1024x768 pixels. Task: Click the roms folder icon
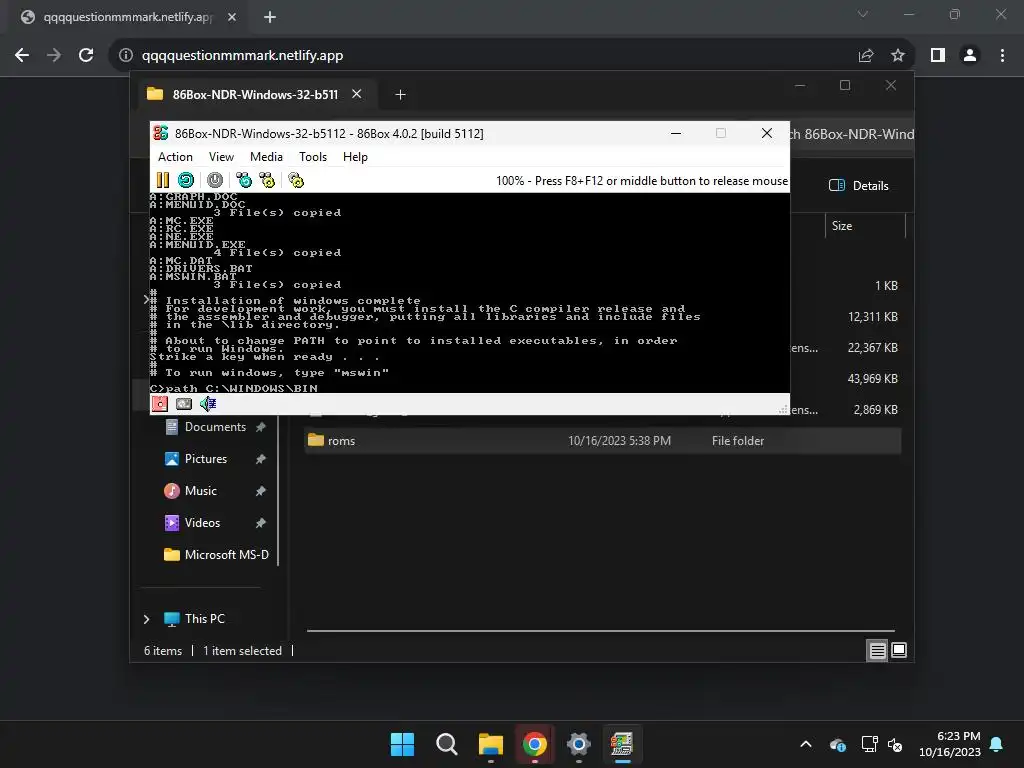[316, 440]
